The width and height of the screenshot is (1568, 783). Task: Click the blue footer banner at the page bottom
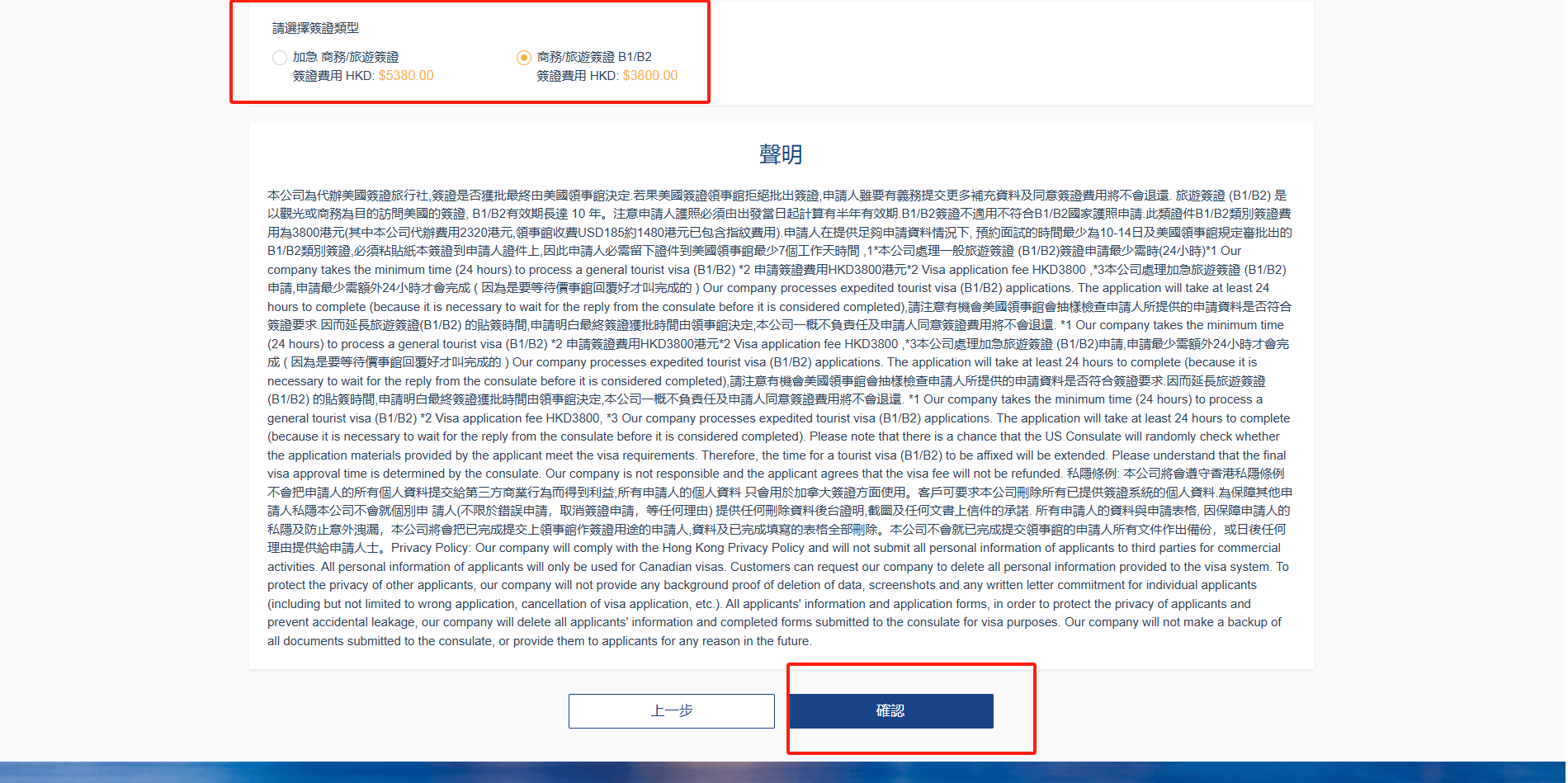(782, 772)
